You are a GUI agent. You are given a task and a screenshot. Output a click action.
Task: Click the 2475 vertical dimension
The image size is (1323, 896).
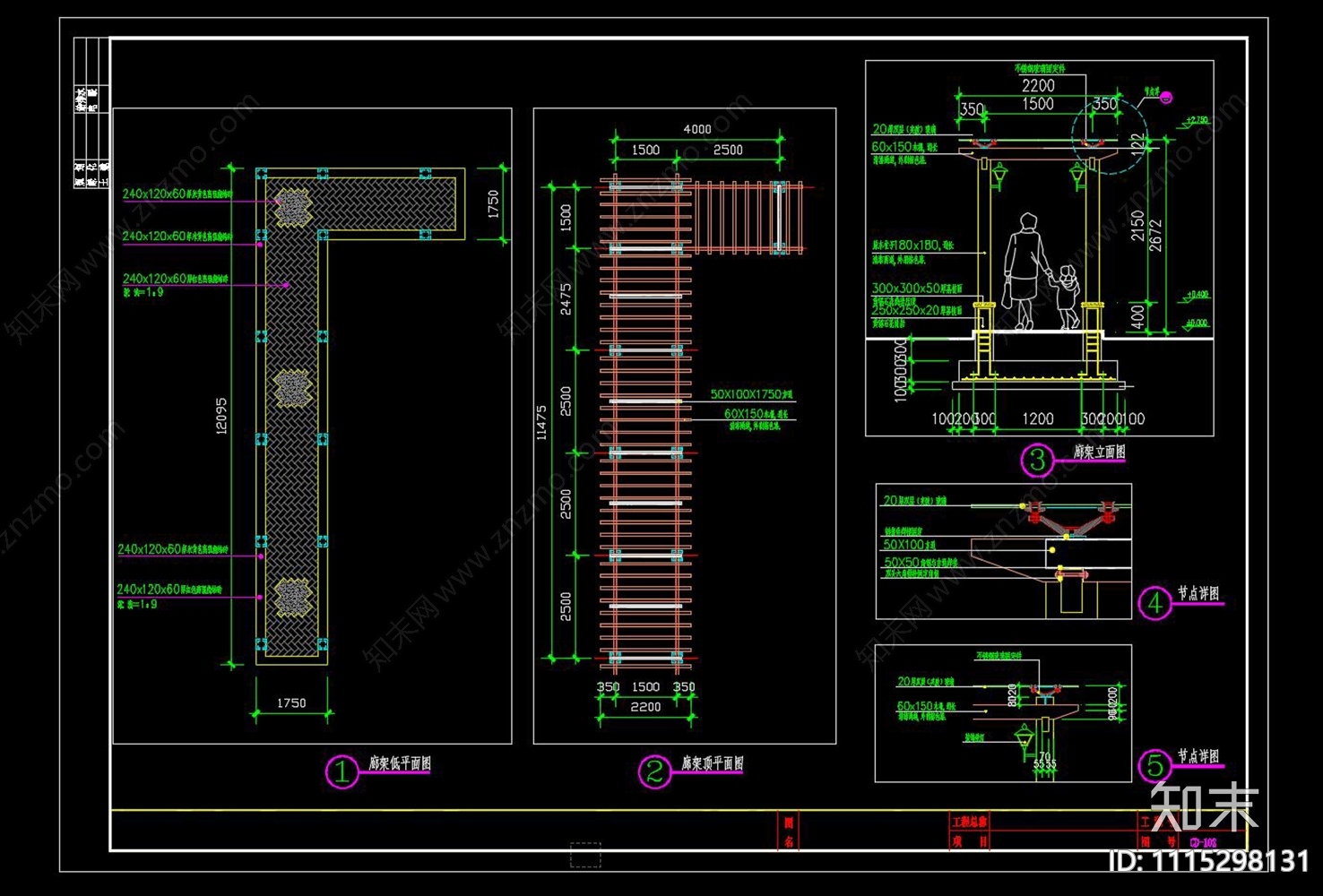[566, 299]
